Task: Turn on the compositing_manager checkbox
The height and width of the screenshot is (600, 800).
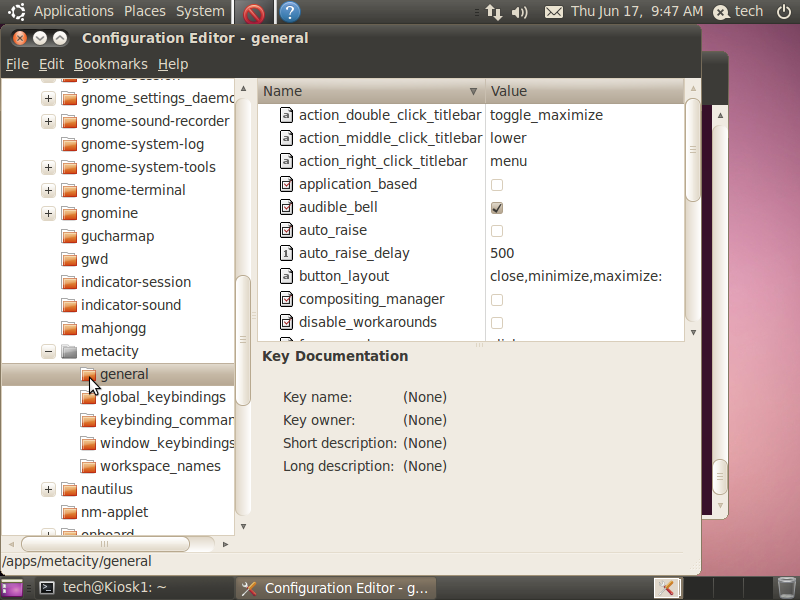Action: (x=496, y=299)
